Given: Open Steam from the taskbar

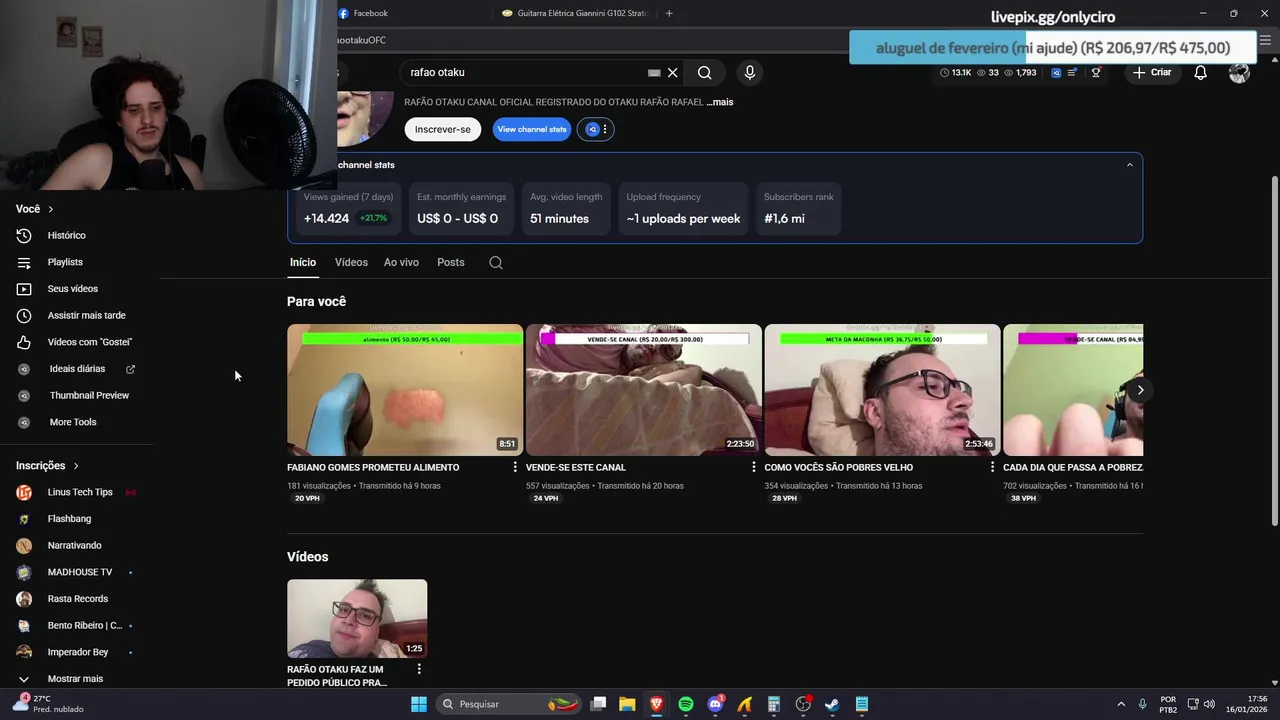Looking at the screenshot, I should [832, 704].
